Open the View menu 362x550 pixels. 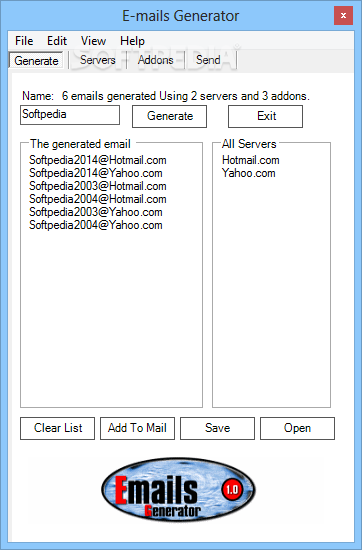click(x=93, y=41)
